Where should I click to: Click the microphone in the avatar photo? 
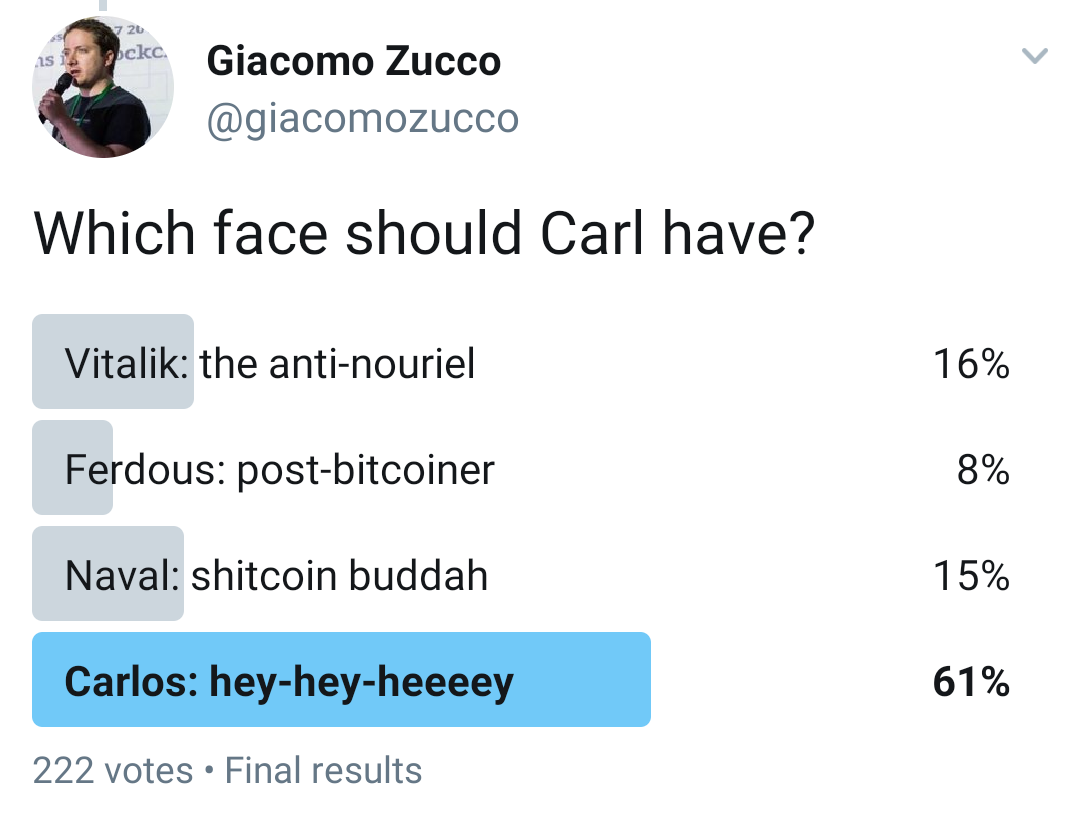(56, 95)
